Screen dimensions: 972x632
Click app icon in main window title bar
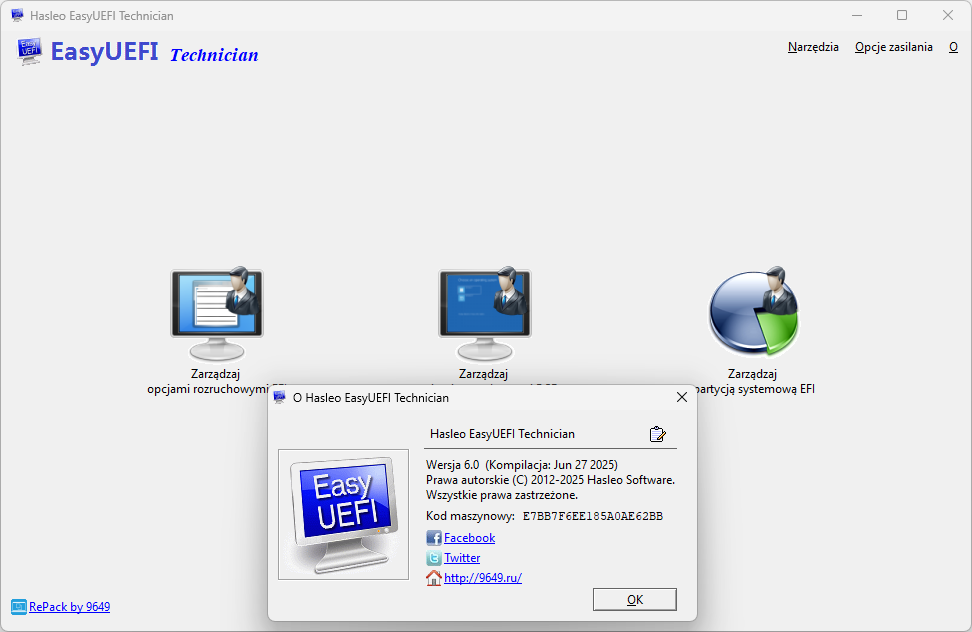[x=17, y=15]
